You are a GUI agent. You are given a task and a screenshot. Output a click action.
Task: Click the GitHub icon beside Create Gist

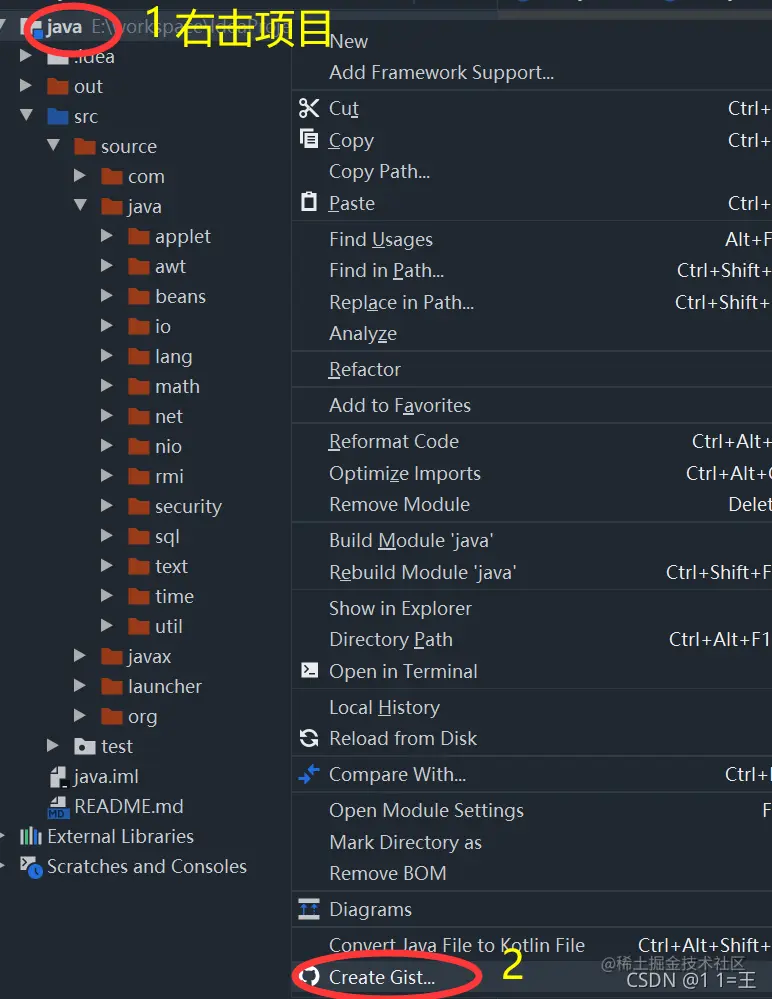[310, 976]
